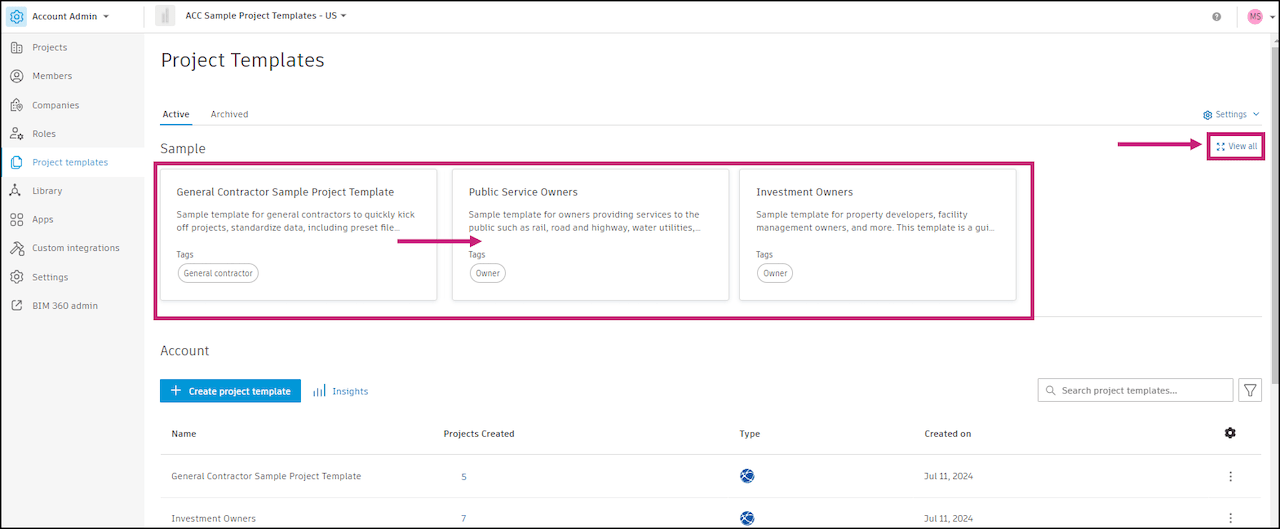Screen dimensions: 1280x529
Task: Click the Jul 11, 2024 date in General Contractor row
Action: pyautogui.click(x=947, y=476)
